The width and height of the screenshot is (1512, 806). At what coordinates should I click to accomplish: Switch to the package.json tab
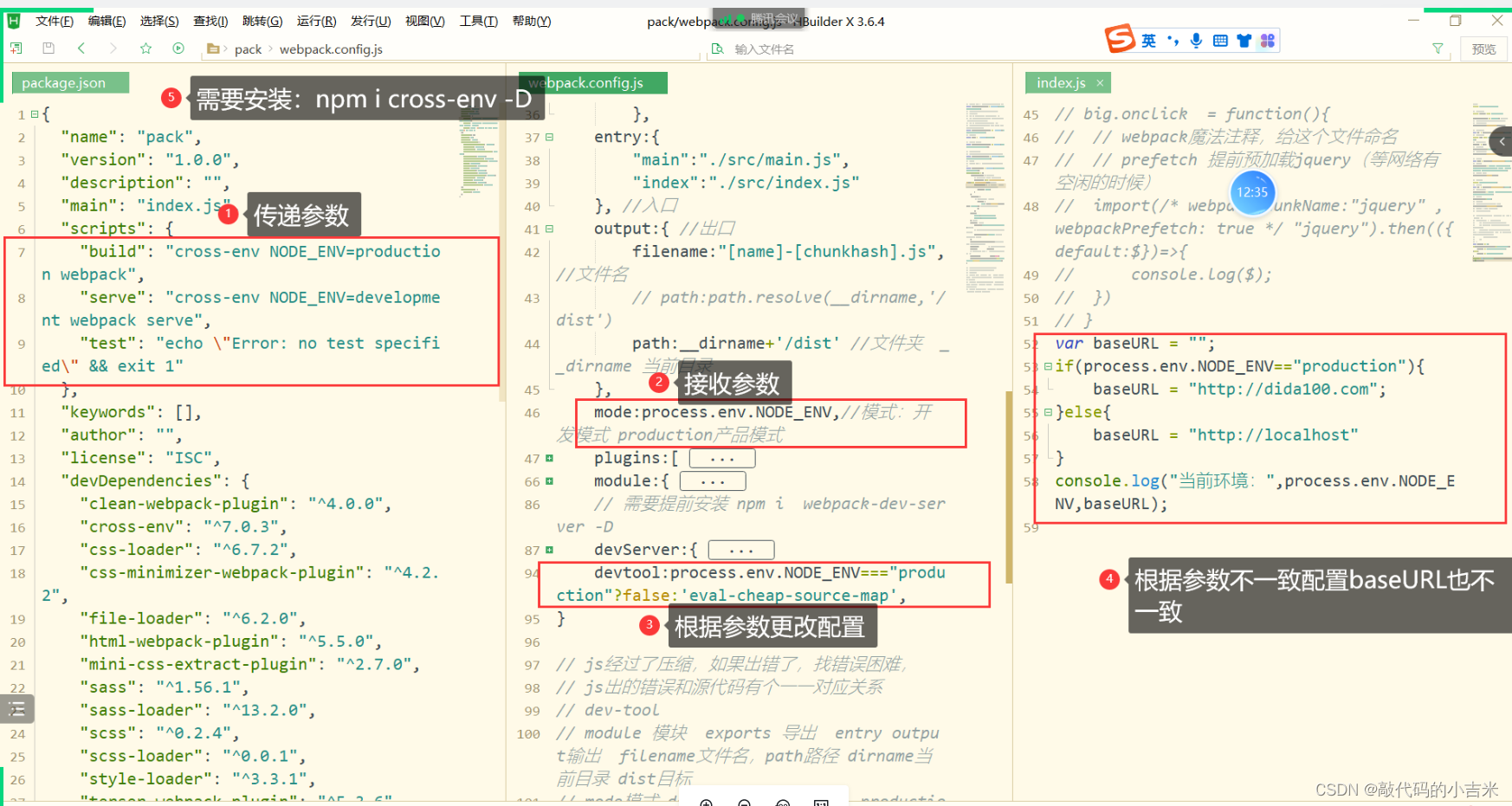[70, 83]
